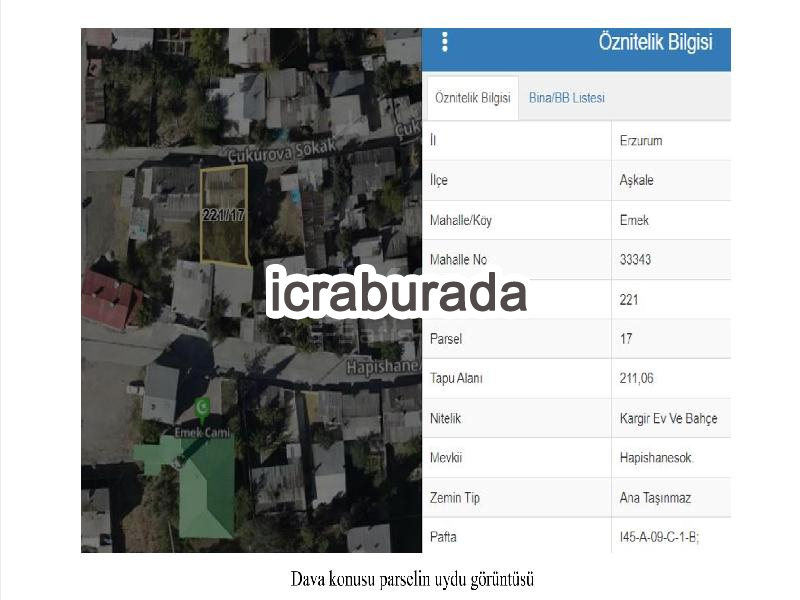The height and width of the screenshot is (600, 800).
Task: Click the Mevkii value Hapishanesok
Action: click(656, 458)
